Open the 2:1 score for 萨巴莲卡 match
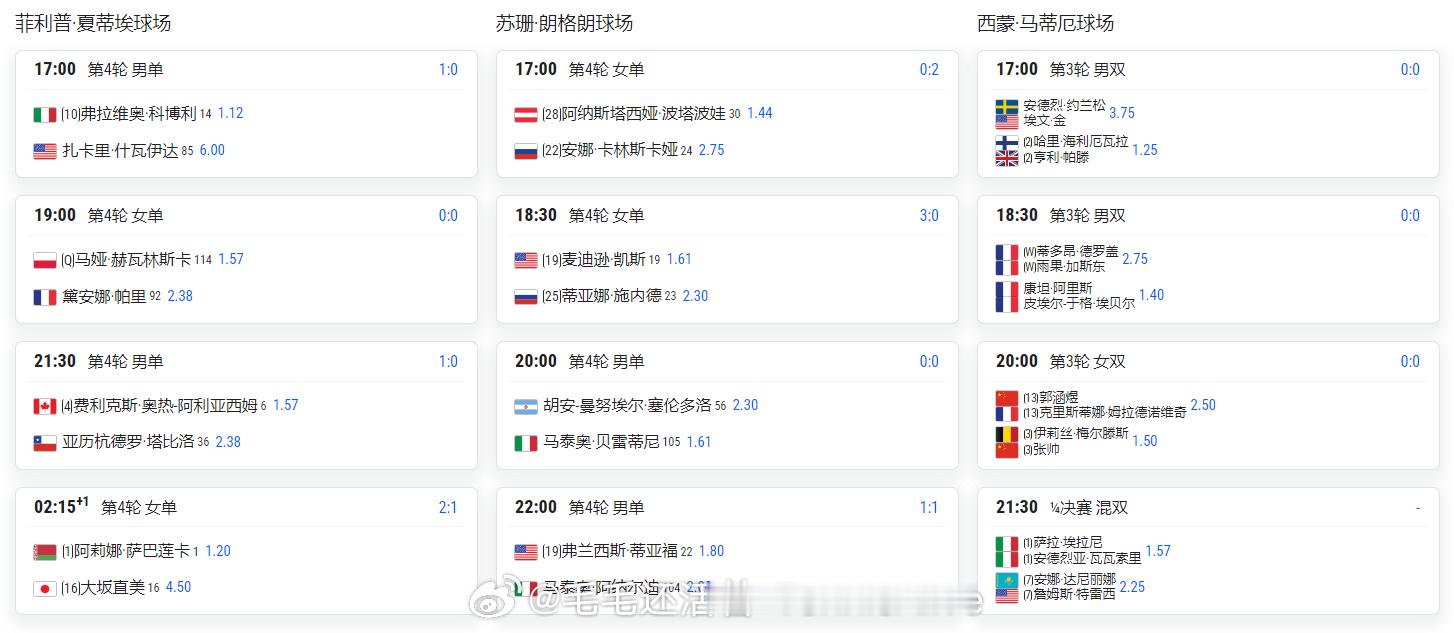 click(448, 507)
